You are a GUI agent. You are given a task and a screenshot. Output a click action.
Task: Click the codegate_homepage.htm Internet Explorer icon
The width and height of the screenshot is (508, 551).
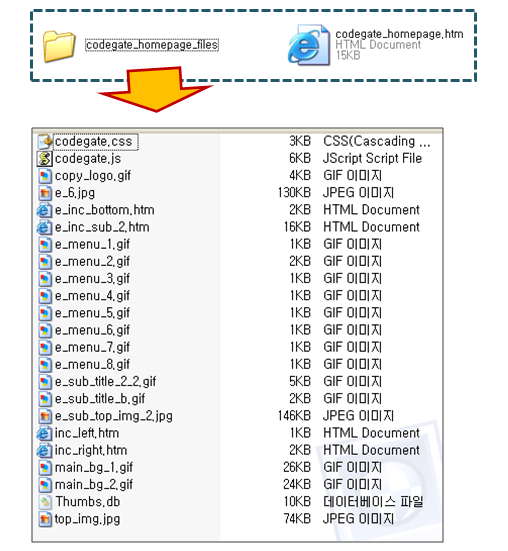click(309, 45)
